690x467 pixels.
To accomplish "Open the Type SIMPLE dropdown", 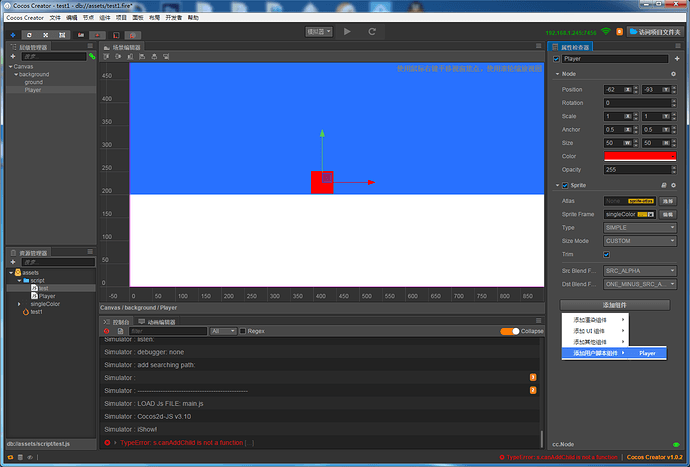I will point(640,228).
